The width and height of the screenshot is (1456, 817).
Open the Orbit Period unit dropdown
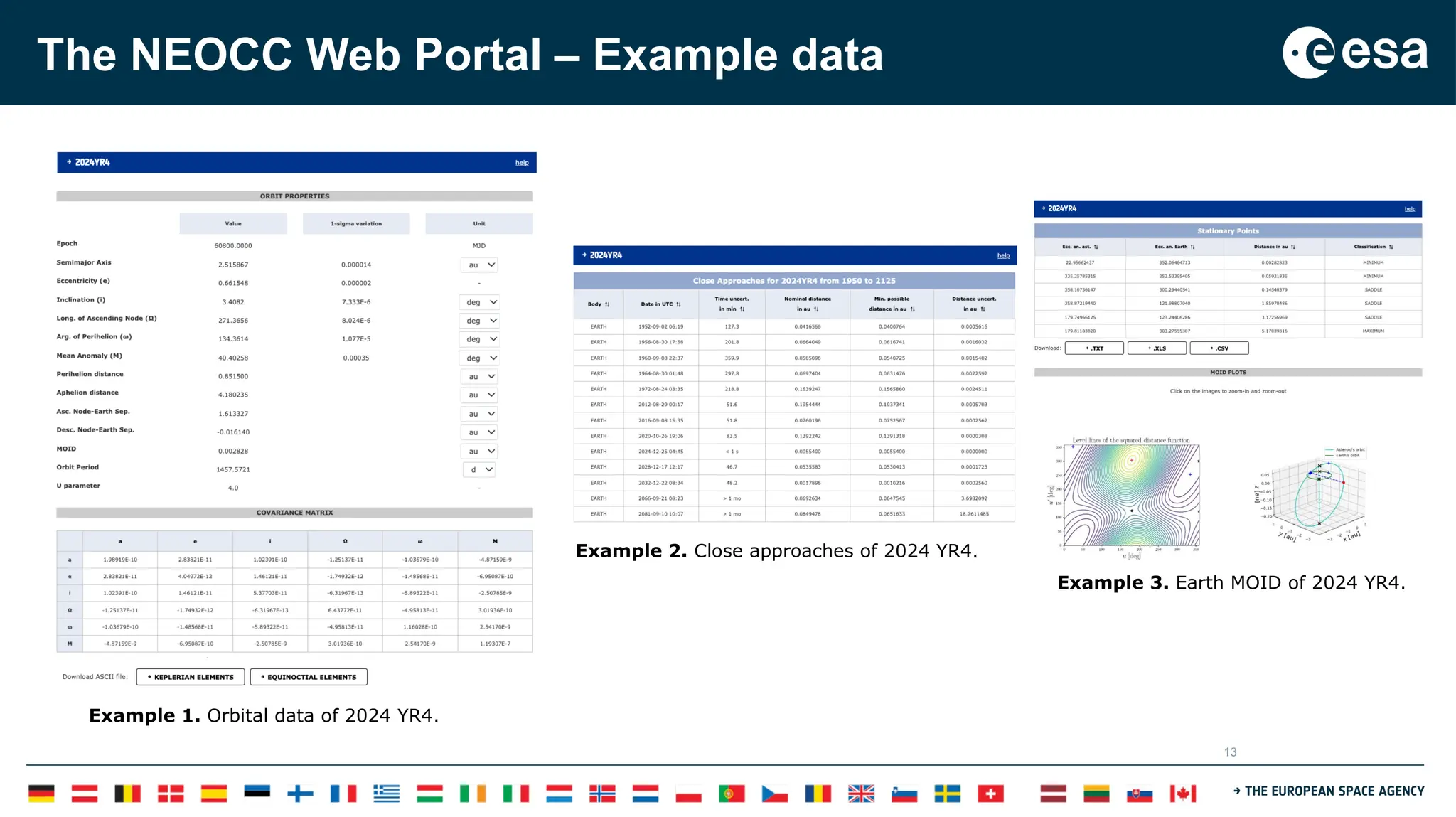pyautogui.click(x=479, y=469)
